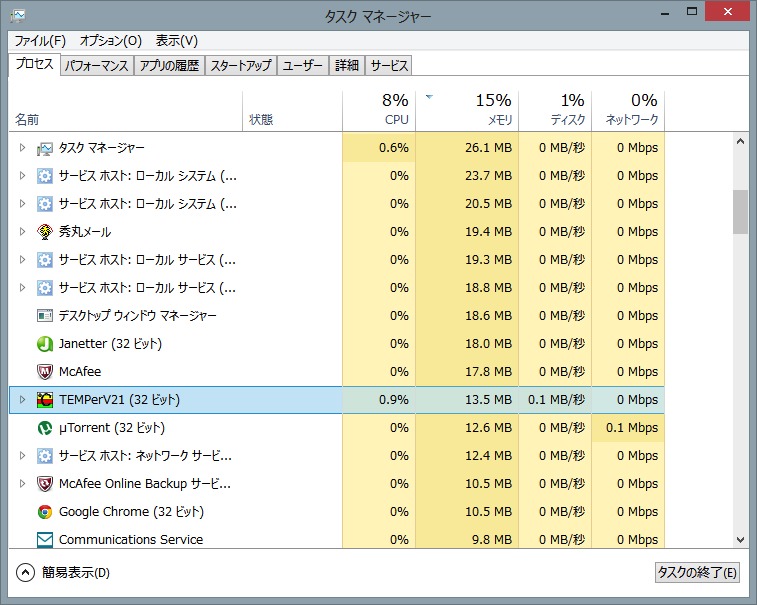Click the Janetter app icon

pyautogui.click(x=45, y=344)
